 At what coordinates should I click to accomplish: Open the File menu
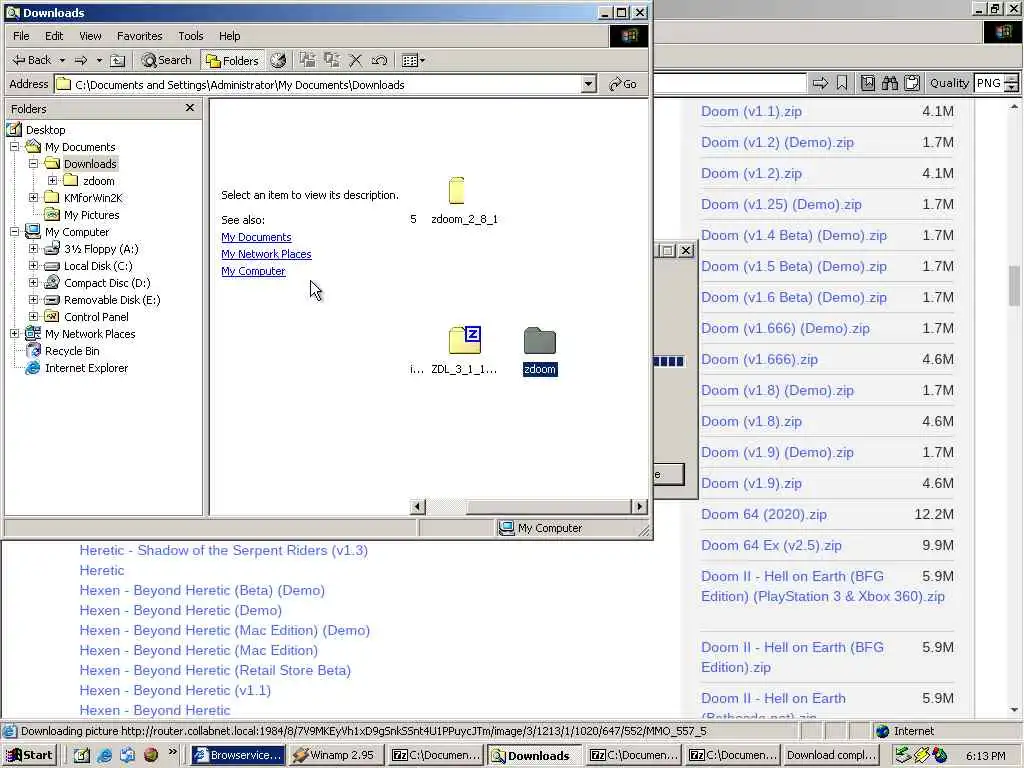click(x=21, y=36)
